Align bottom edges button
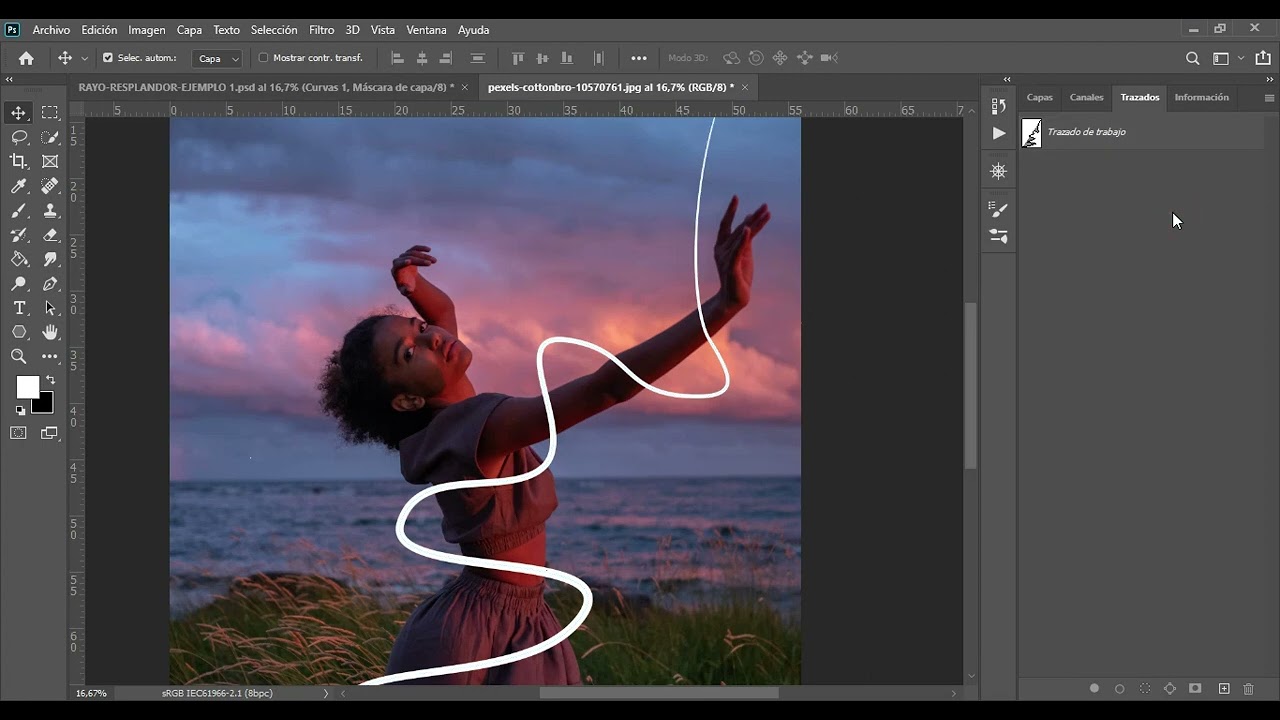The image size is (1280, 720). 567,58
